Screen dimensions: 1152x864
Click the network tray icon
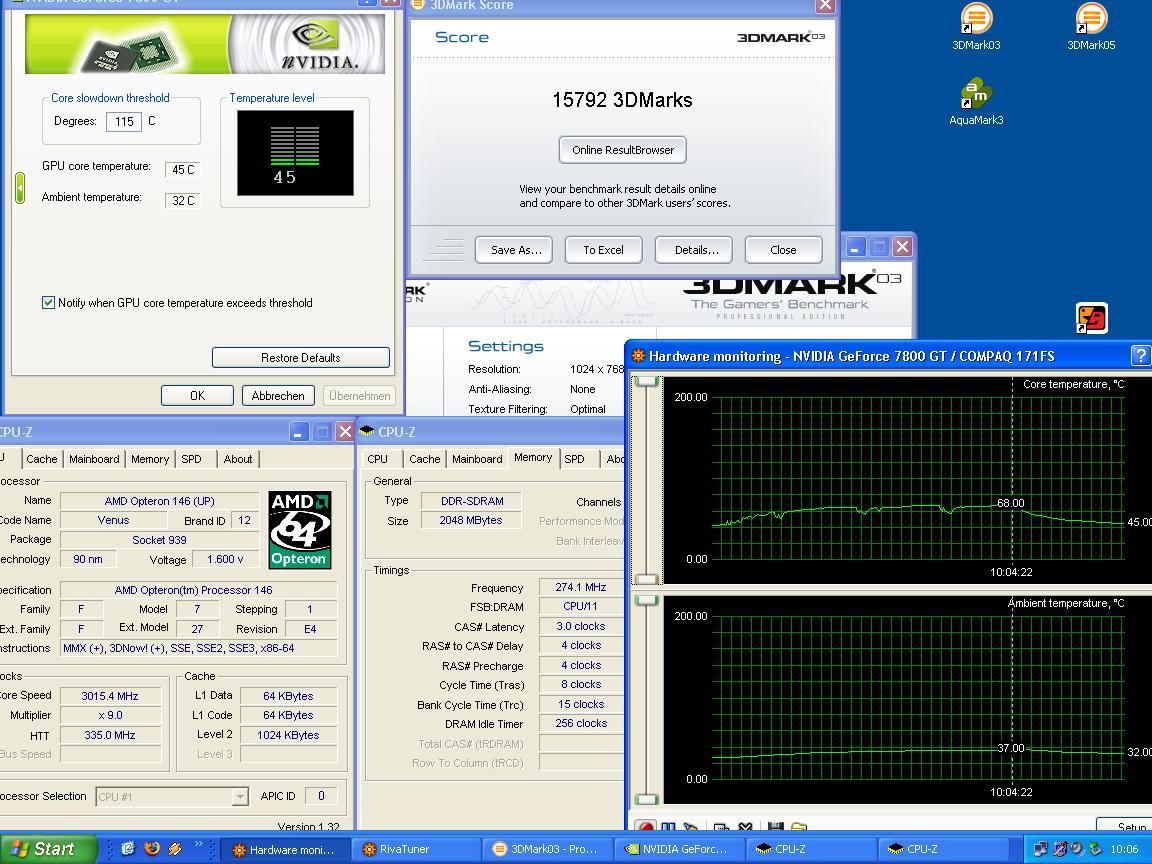pos(1040,849)
